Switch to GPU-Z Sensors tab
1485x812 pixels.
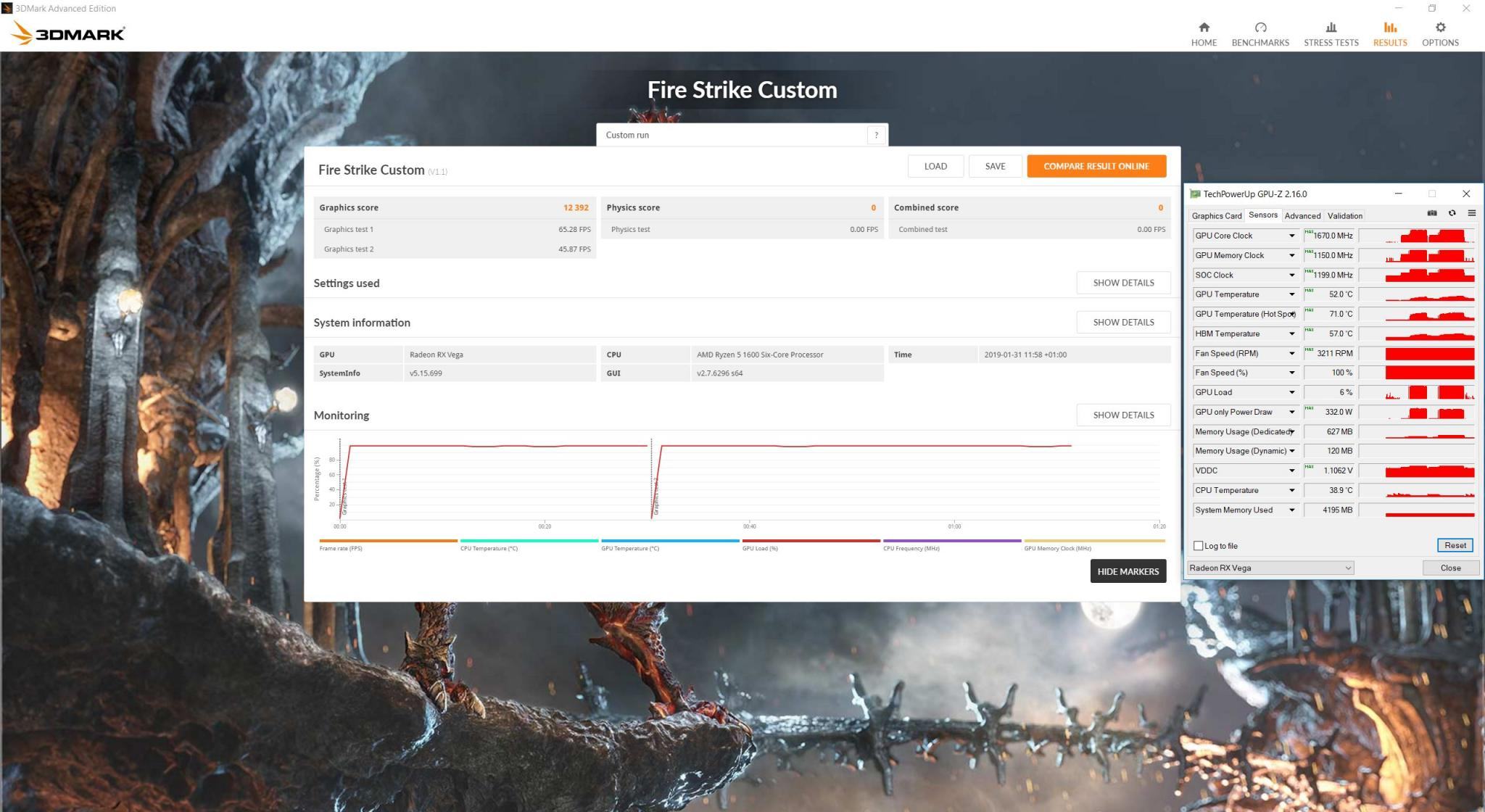coord(1262,215)
